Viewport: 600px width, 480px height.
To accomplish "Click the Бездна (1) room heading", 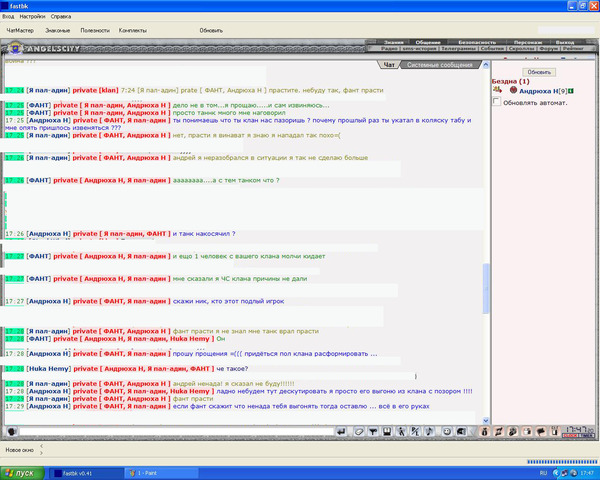I will click(510, 81).
